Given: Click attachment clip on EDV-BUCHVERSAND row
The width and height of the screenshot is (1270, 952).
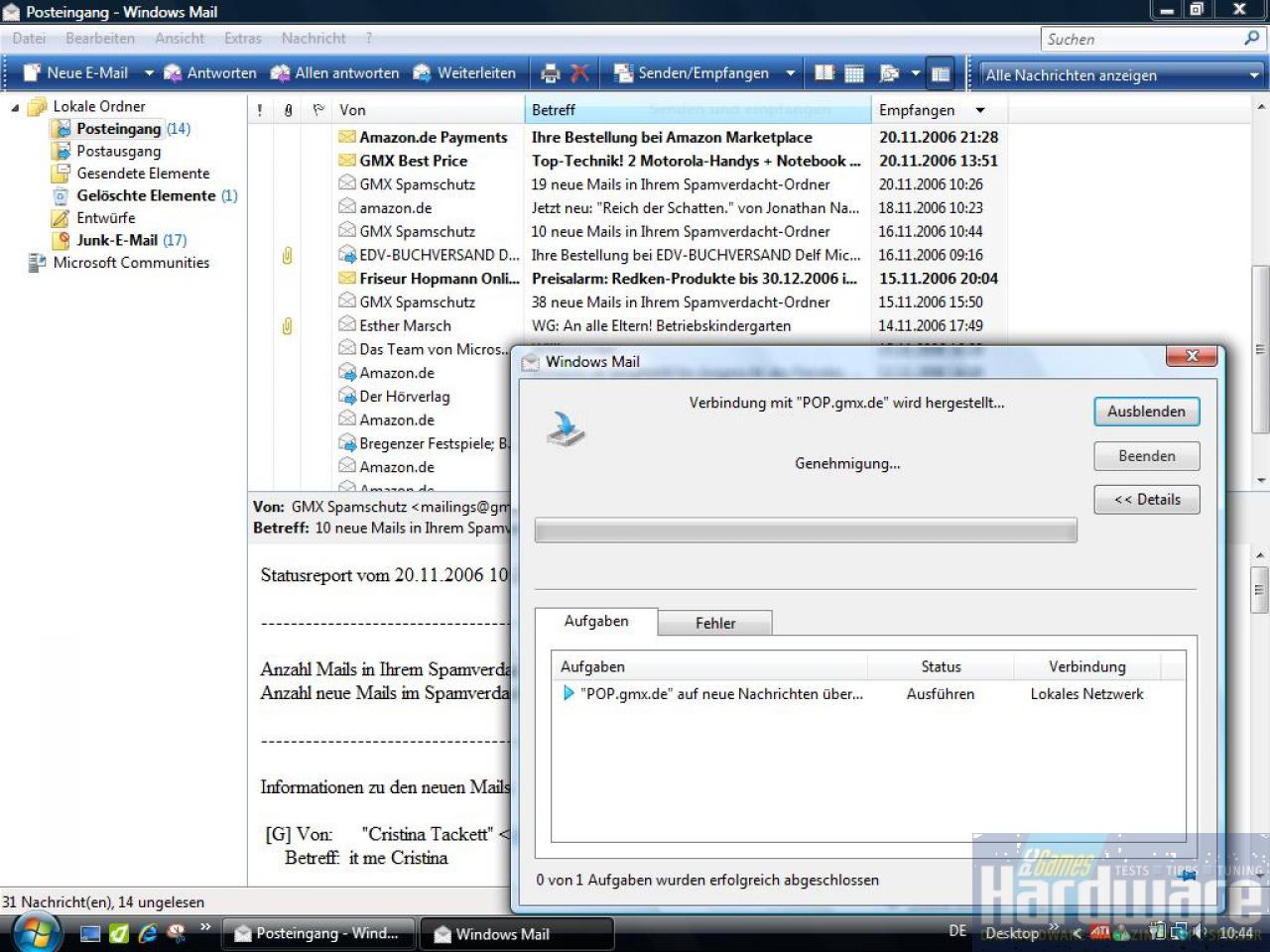Looking at the screenshot, I should [x=287, y=255].
